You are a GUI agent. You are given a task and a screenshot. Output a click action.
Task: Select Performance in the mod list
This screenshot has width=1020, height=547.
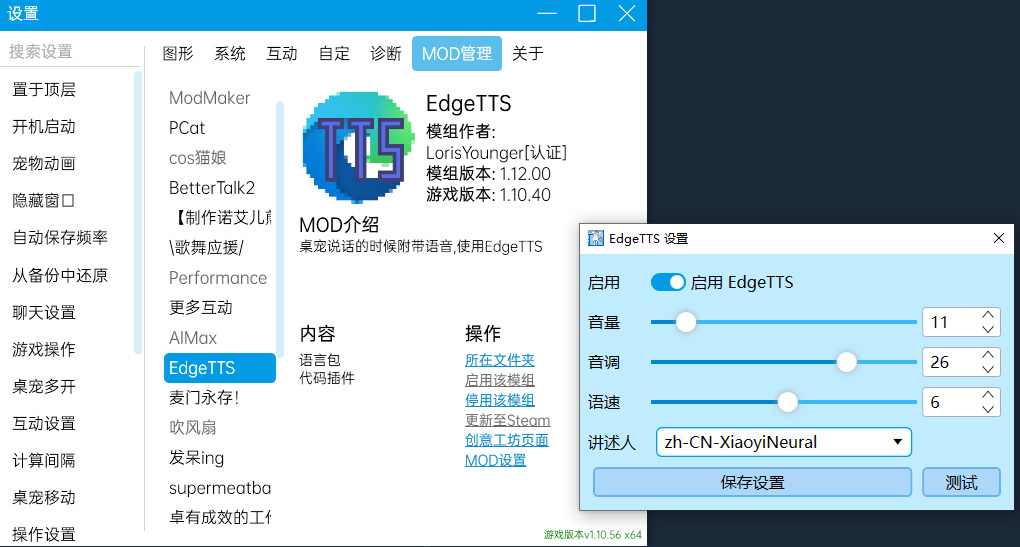(x=220, y=278)
